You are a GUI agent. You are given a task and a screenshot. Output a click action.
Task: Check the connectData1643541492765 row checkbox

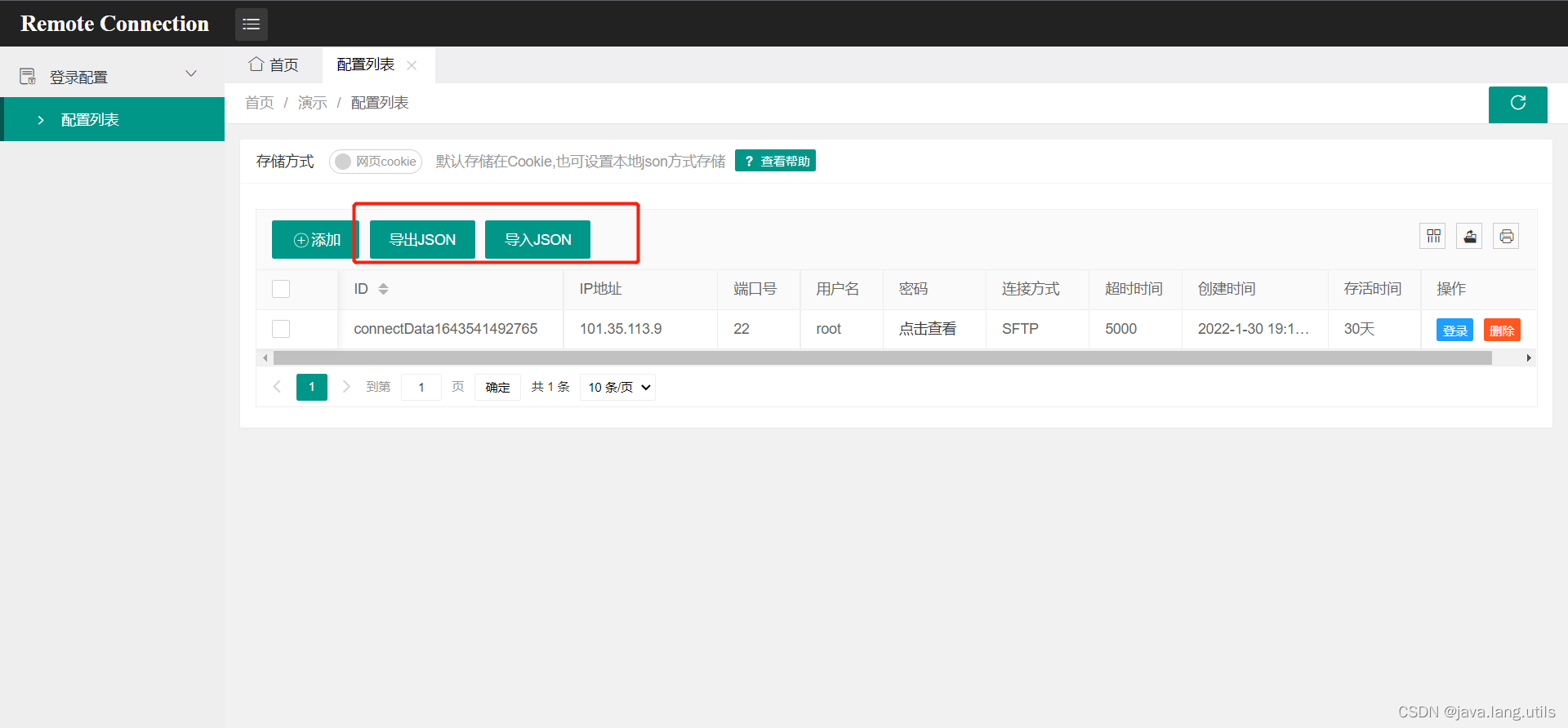[281, 329]
